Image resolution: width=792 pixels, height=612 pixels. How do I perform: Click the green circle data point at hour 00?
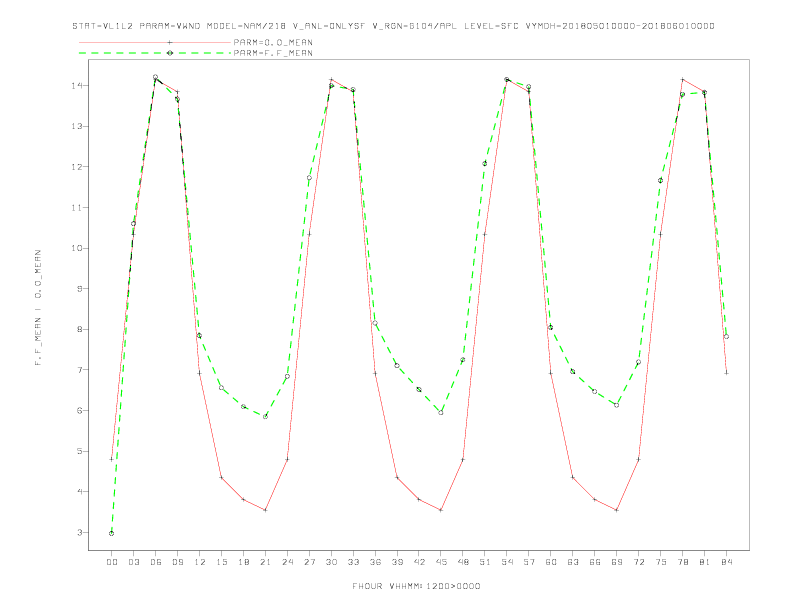(112, 533)
